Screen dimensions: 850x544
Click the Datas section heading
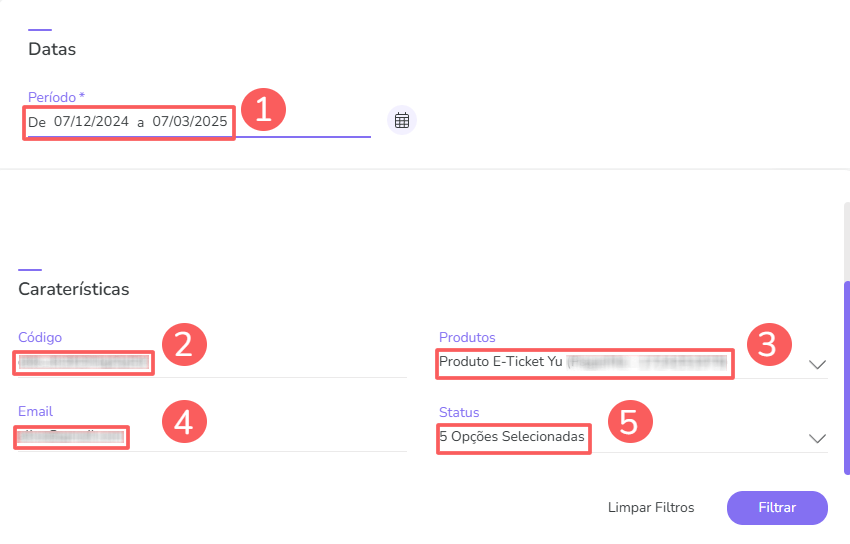[x=52, y=48]
